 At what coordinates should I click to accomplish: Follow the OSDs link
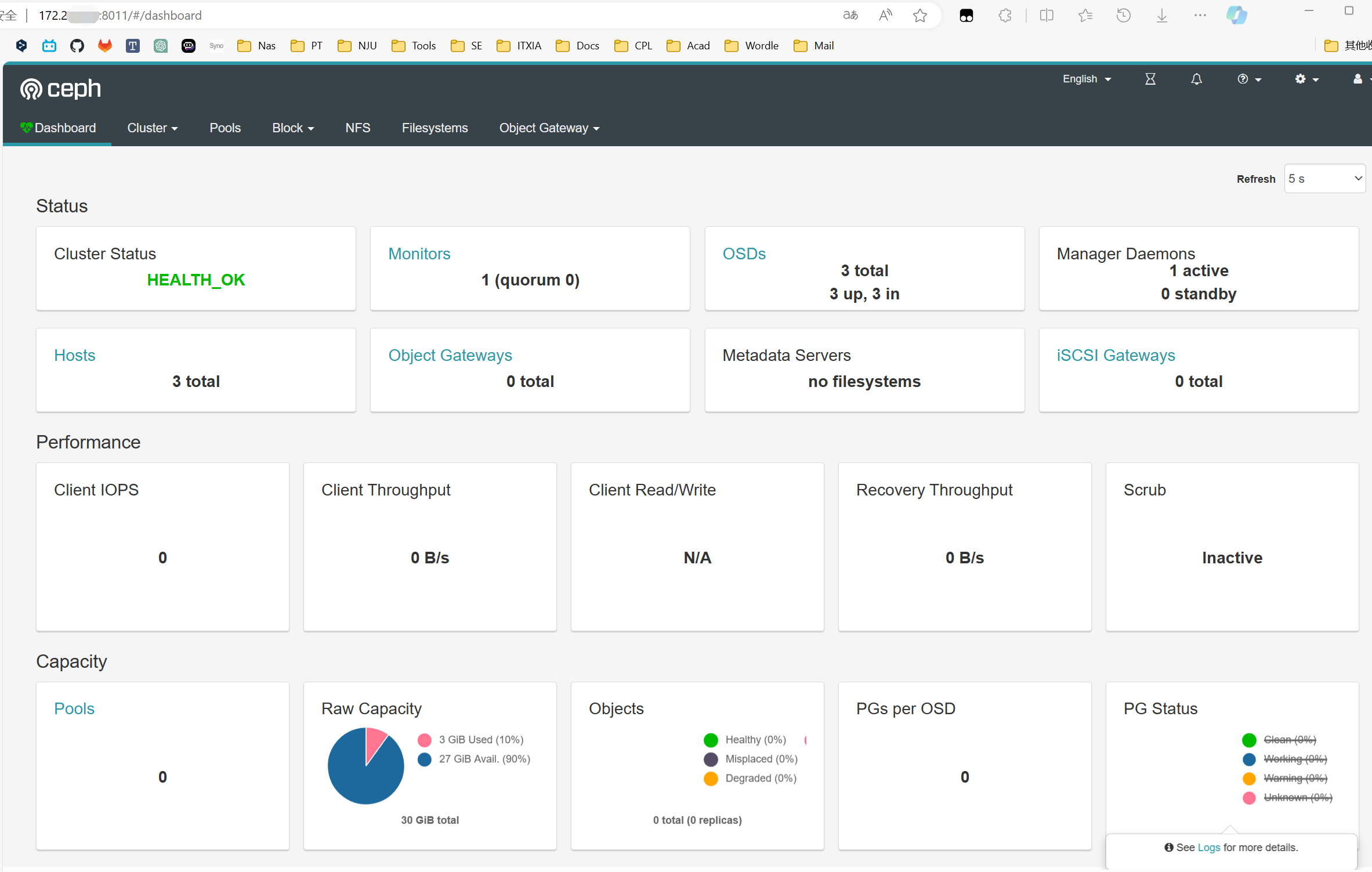point(744,254)
